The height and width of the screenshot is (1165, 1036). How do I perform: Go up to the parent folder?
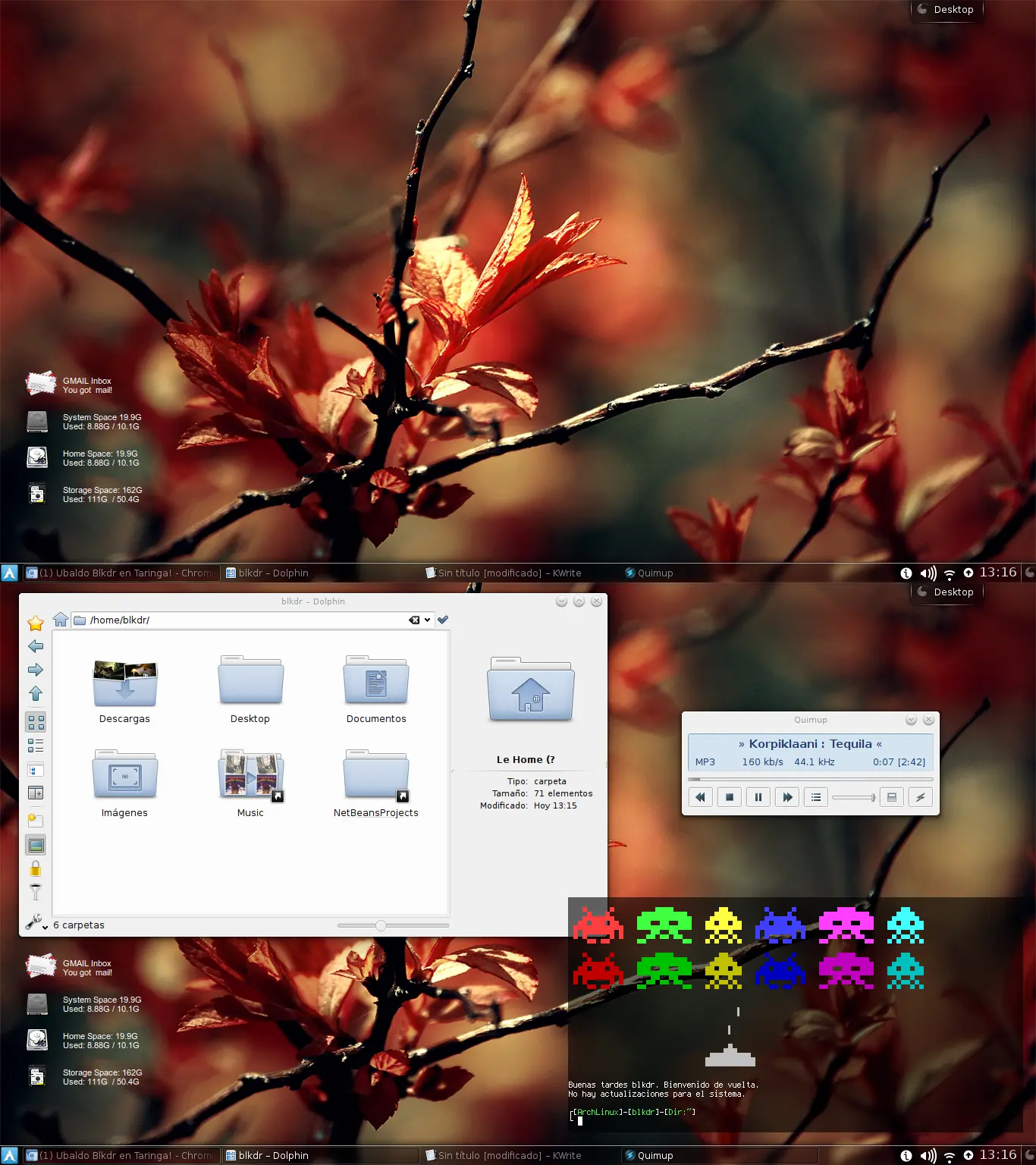pyautogui.click(x=36, y=693)
